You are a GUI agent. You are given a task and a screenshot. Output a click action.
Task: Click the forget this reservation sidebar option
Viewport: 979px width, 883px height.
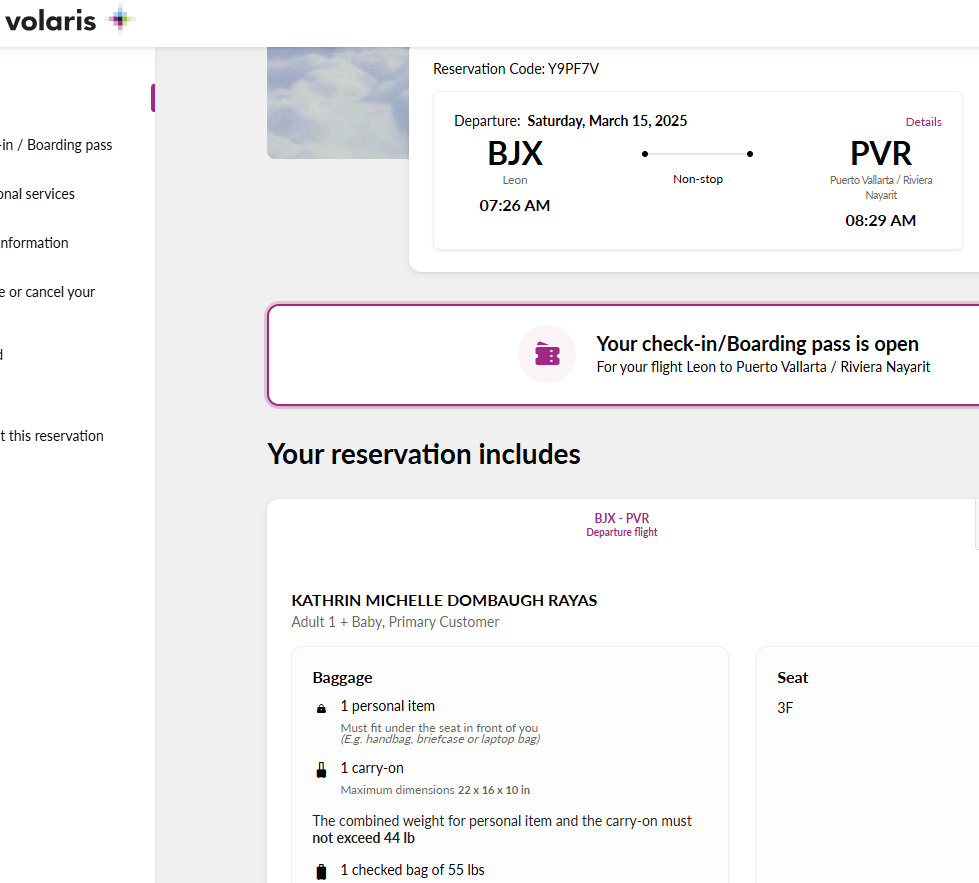pyautogui.click(x=51, y=435)
